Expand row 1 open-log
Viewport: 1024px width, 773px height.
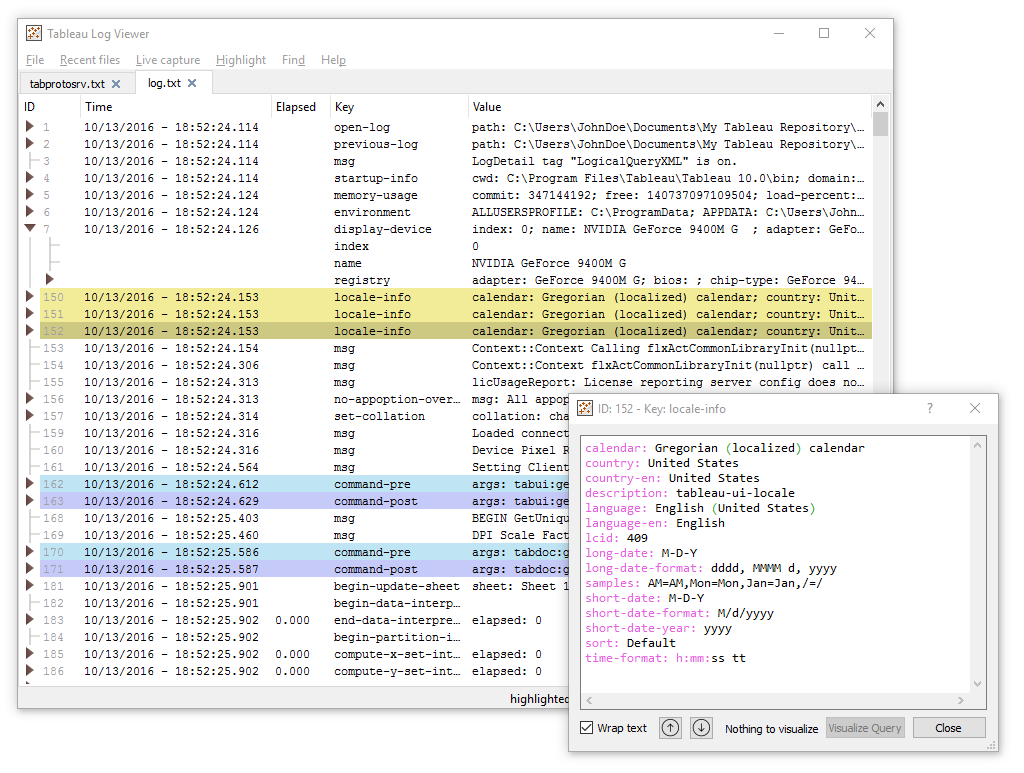click(x=29, y=126)
